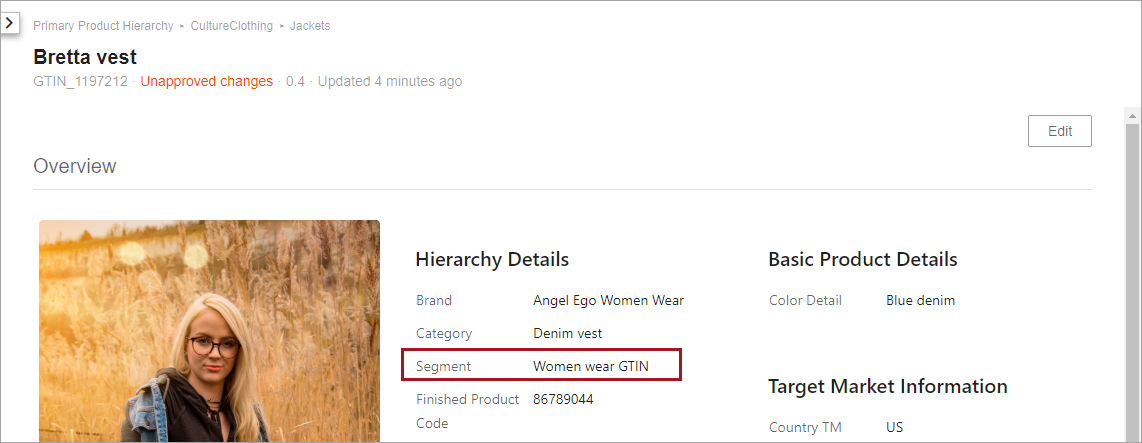Open Primary Product Hierarchy breadcrumb
1142x443 pixels.
pyautogui.click(x=103, y=26)
